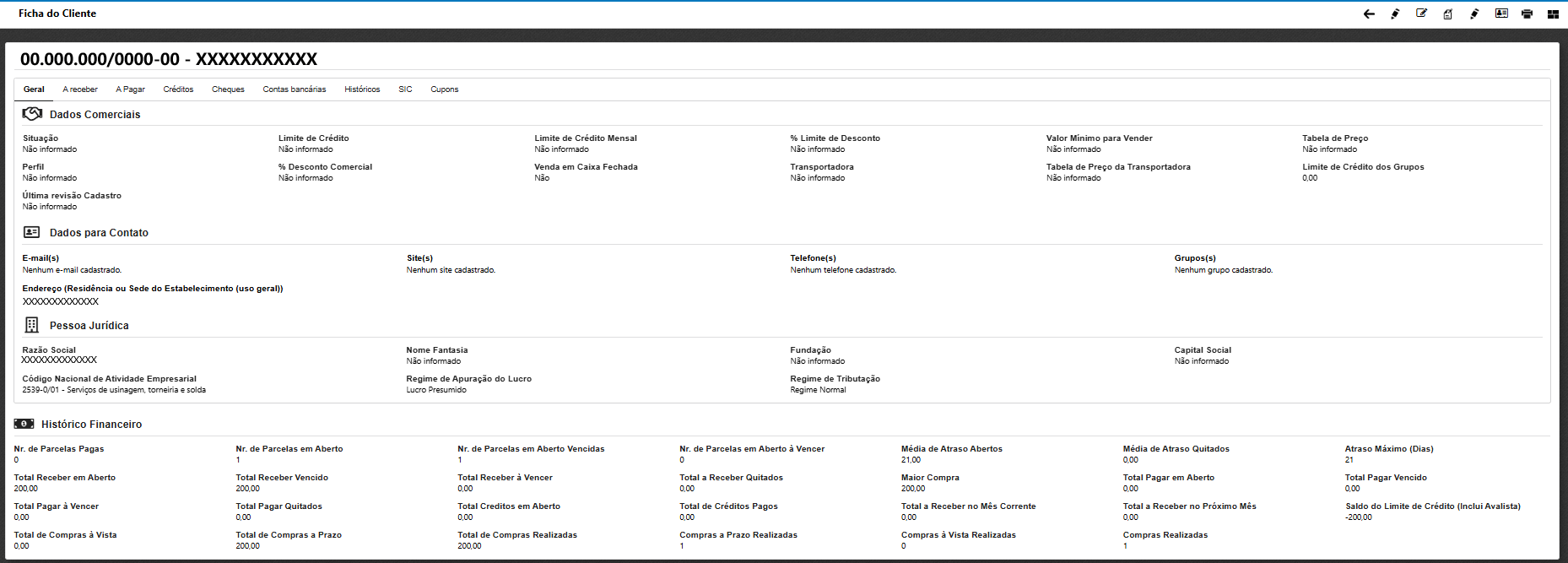1568x563 pixels.
Task: Open the A Pagar tab
Action: tap(130, 89)
